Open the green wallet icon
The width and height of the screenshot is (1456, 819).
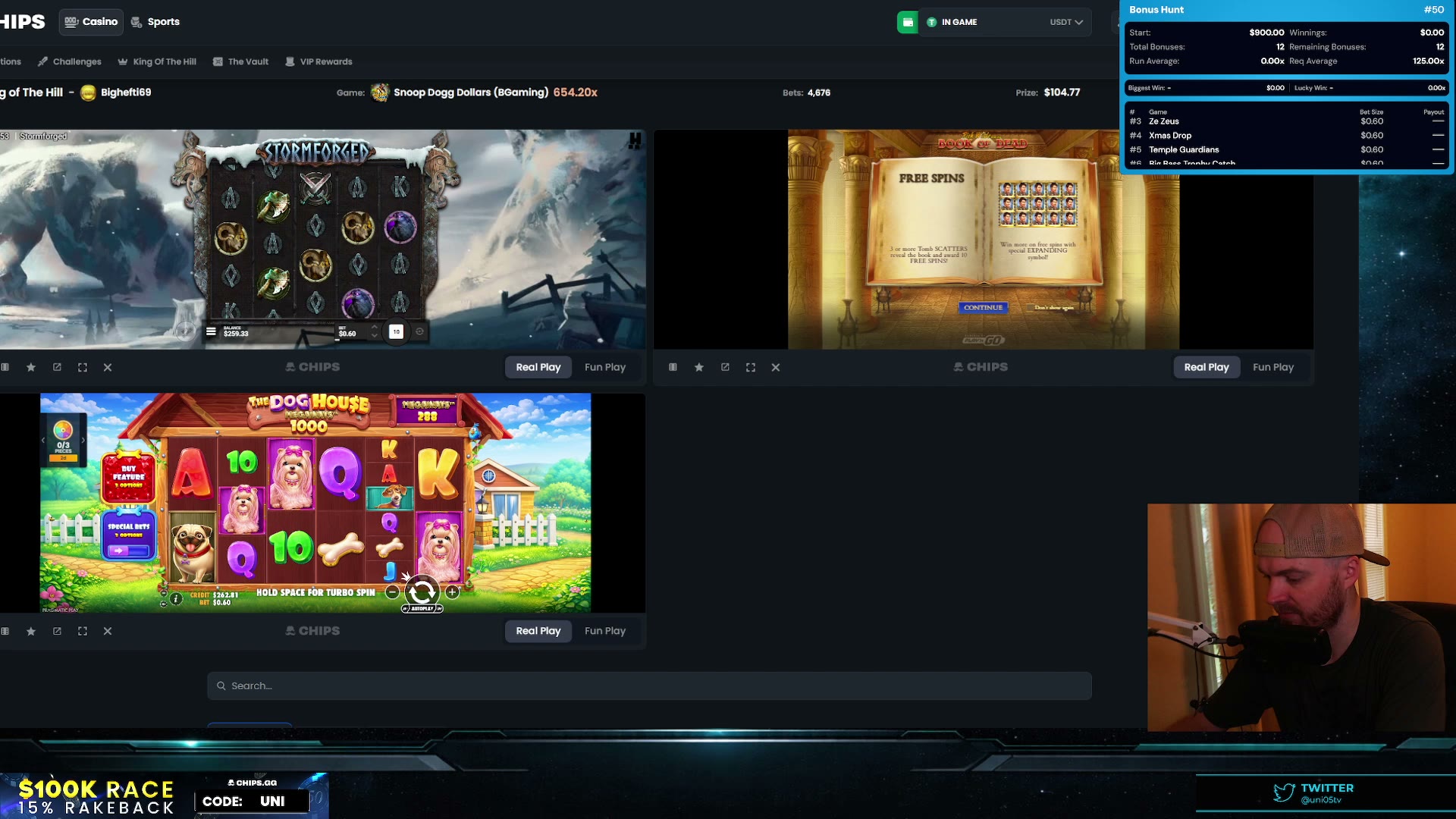(907, 22)
